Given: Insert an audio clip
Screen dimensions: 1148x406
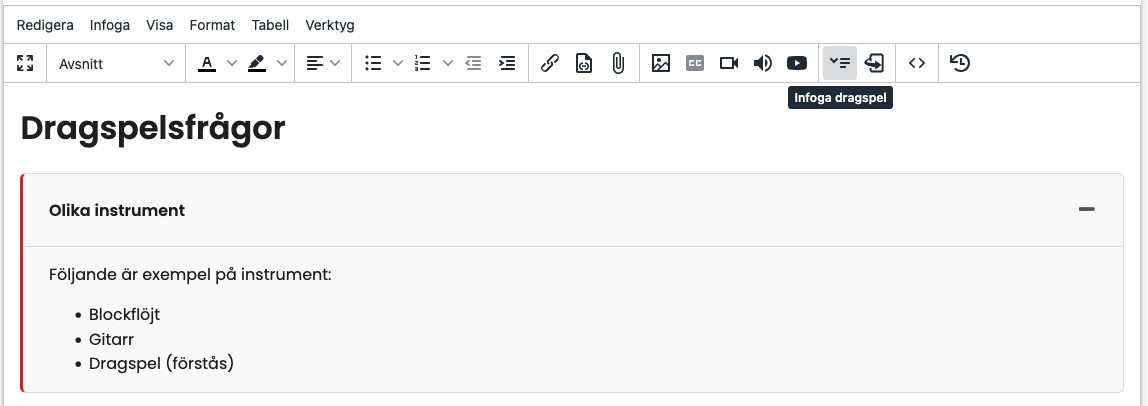Looking at the screenshot, I should pos(763,63).
